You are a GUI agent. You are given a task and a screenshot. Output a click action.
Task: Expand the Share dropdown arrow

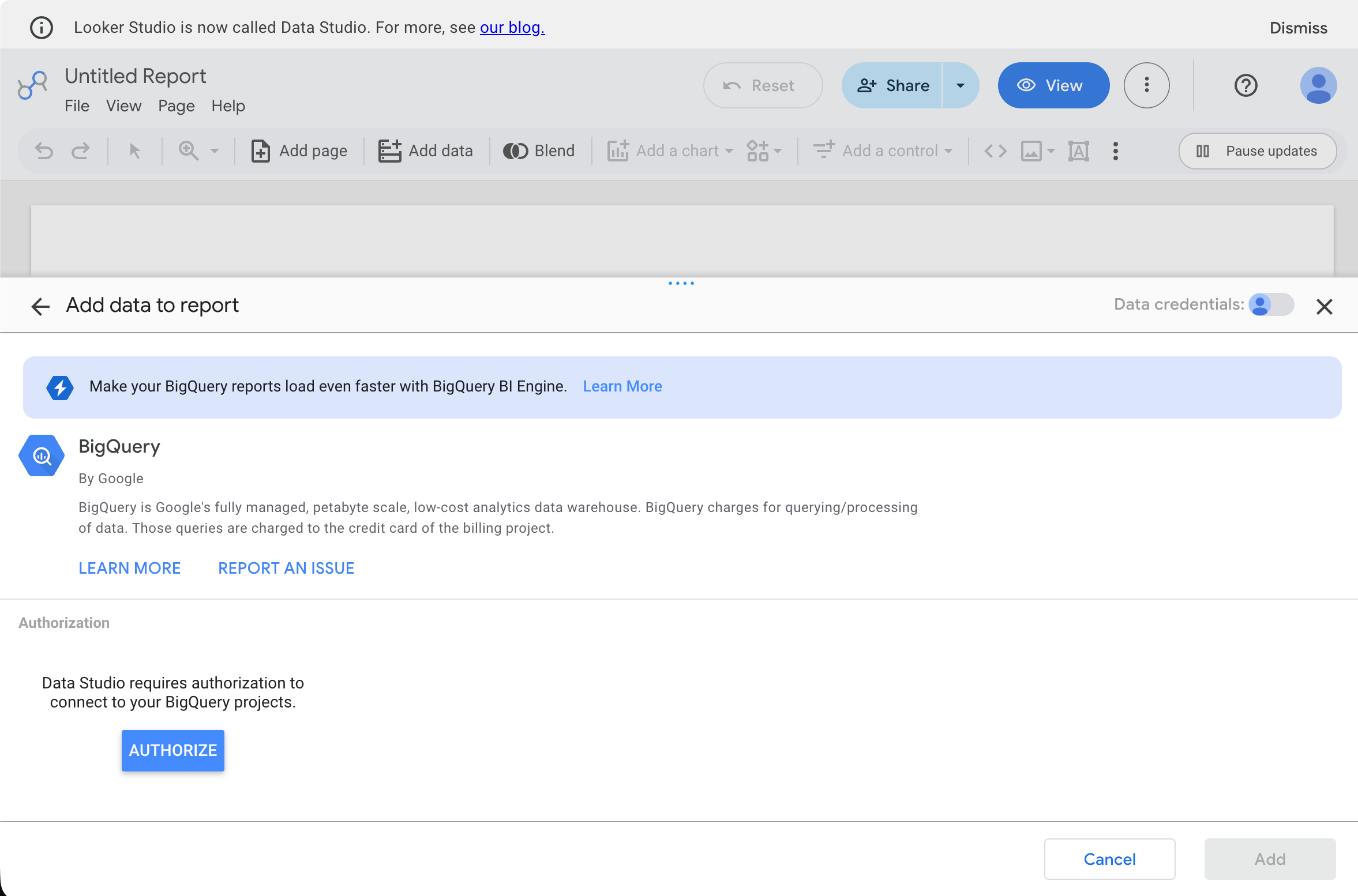coord(961,85)
